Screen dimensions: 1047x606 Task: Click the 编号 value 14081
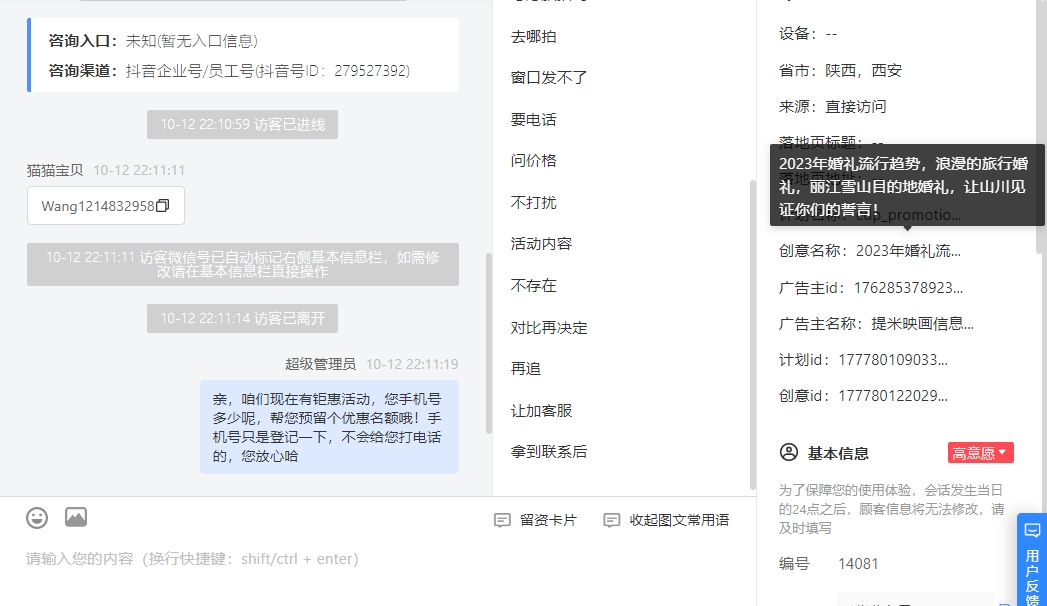click(x=858, y=564)
